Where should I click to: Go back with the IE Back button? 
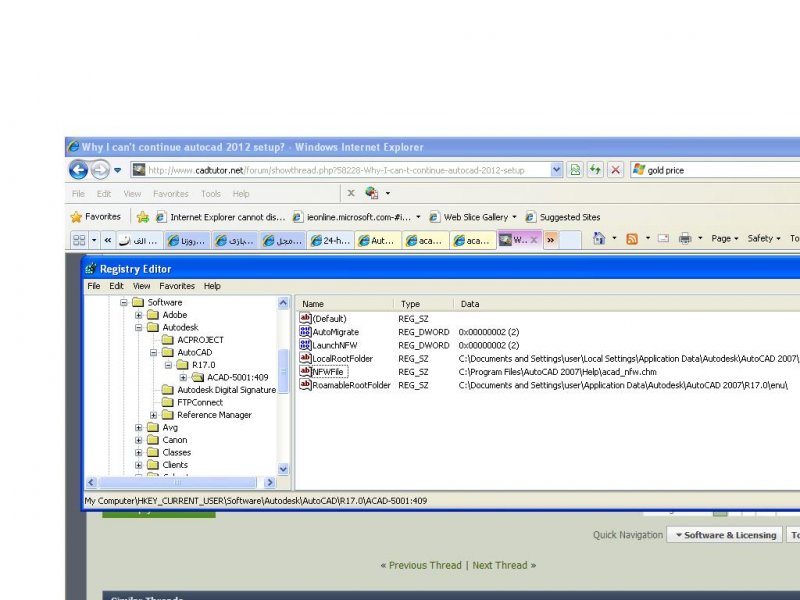coord(78,169)
